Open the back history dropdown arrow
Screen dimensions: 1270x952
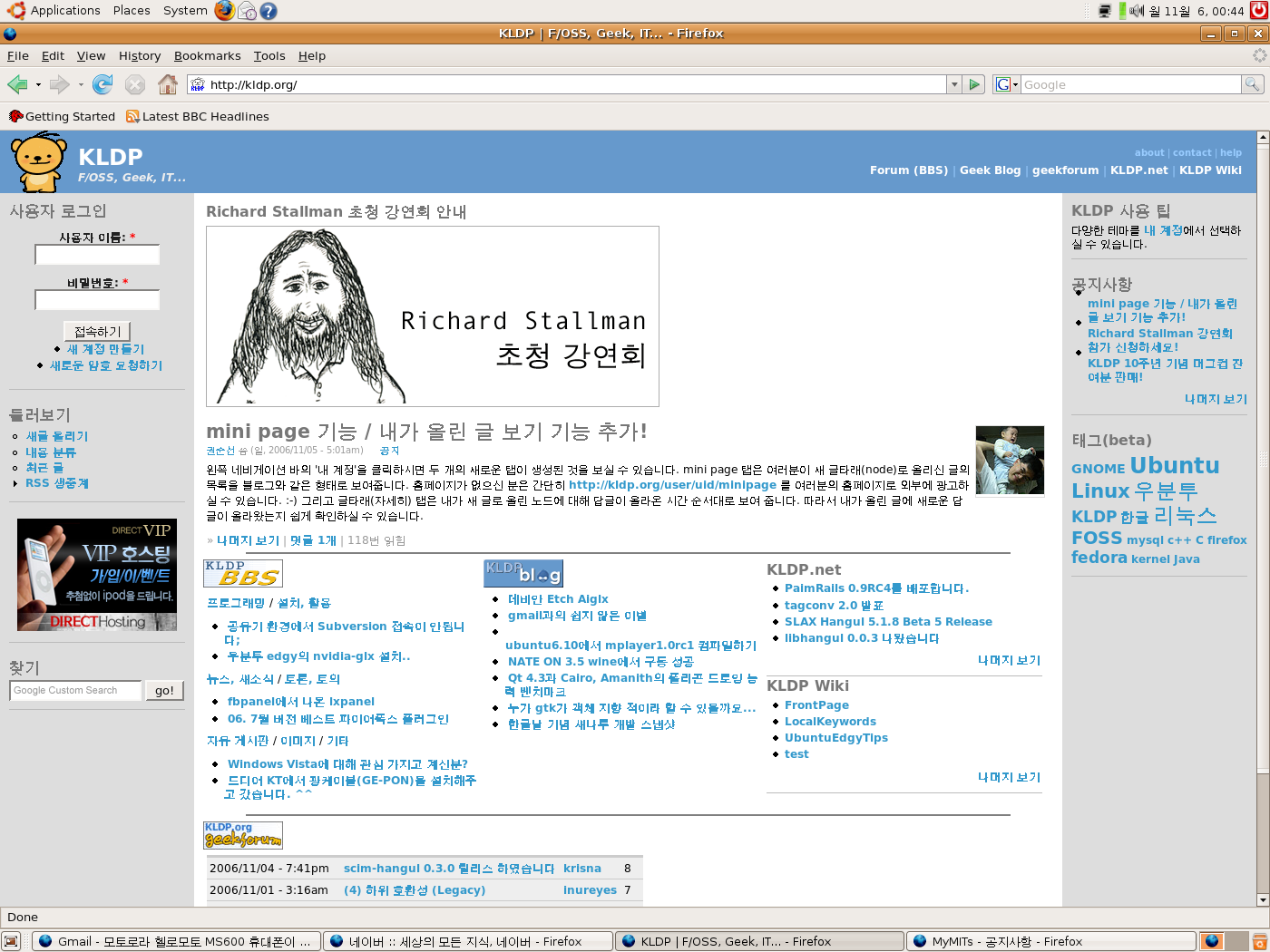[38, 84]
